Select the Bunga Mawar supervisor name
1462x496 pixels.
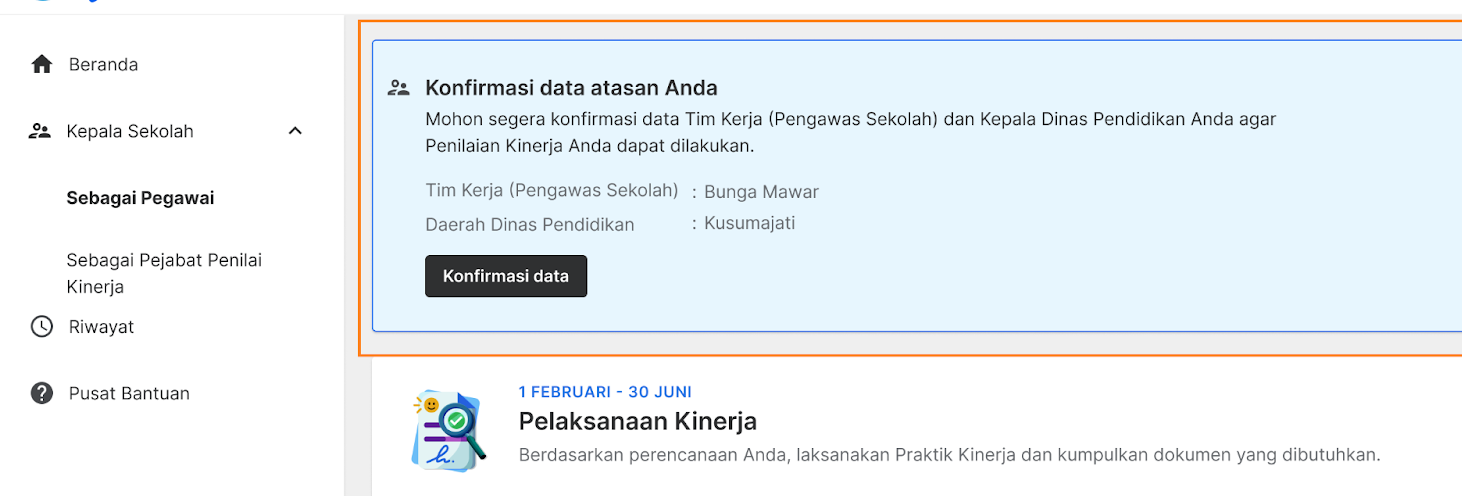(x=761, y=192)
